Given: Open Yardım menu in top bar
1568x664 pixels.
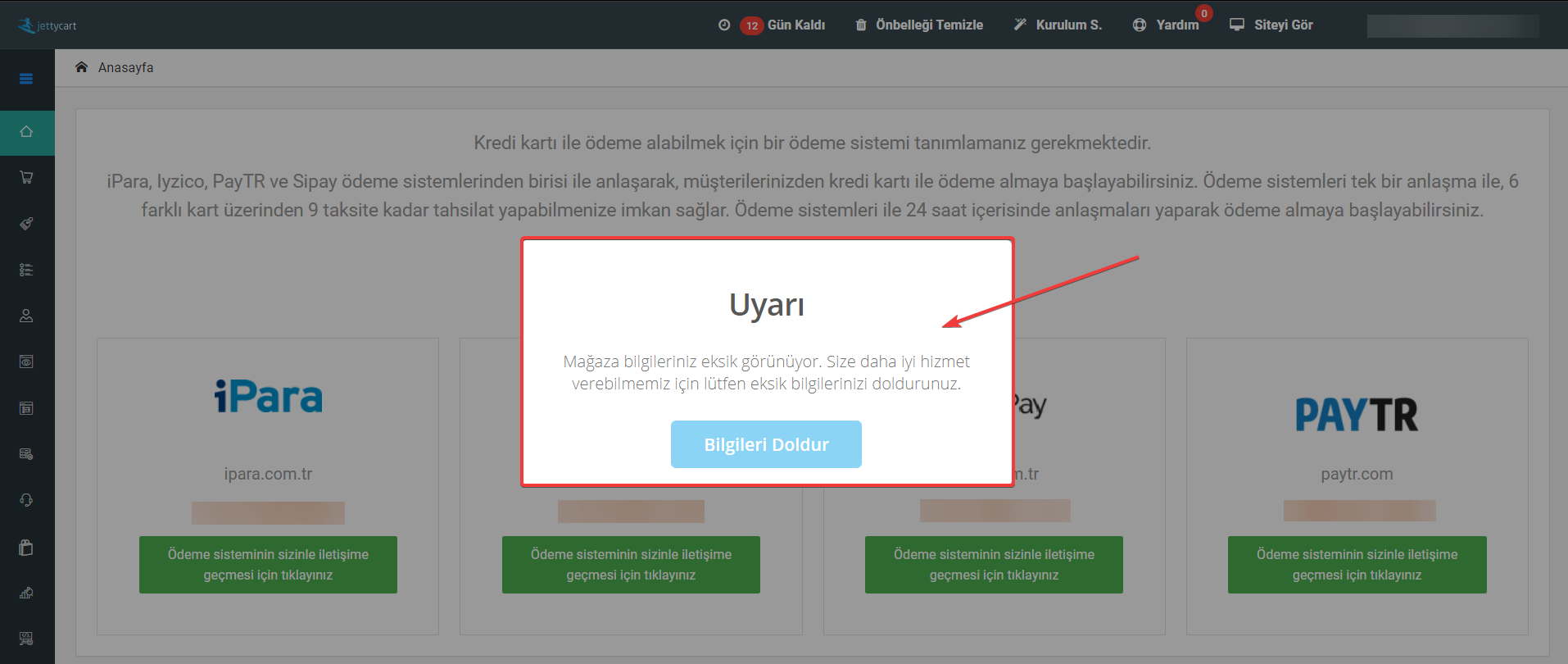Looking at the screenshot, I should tap(1177, 25).
